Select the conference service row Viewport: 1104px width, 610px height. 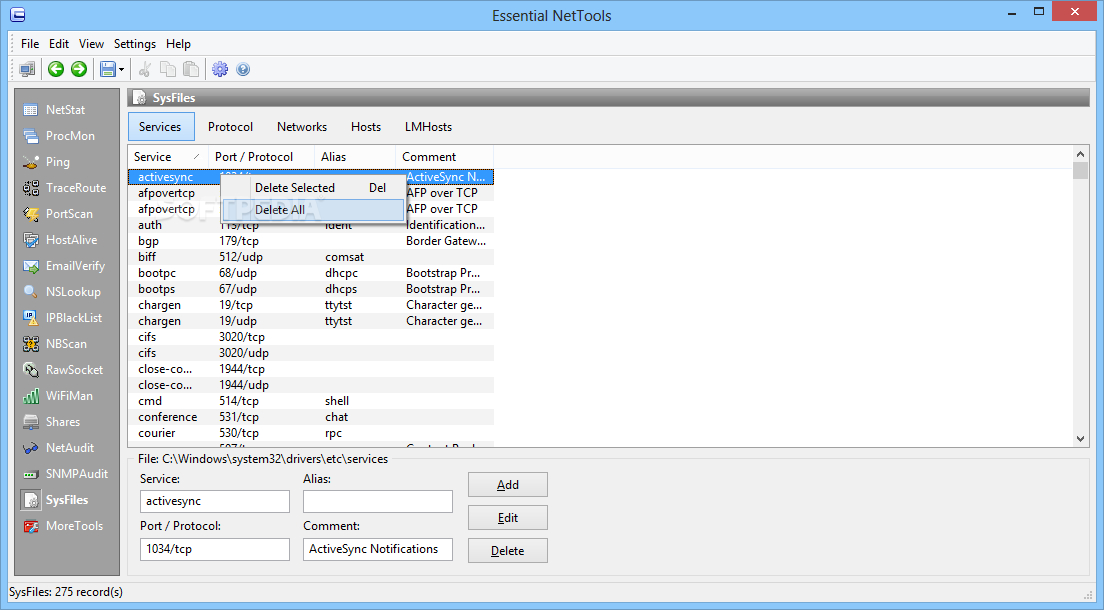311,417
